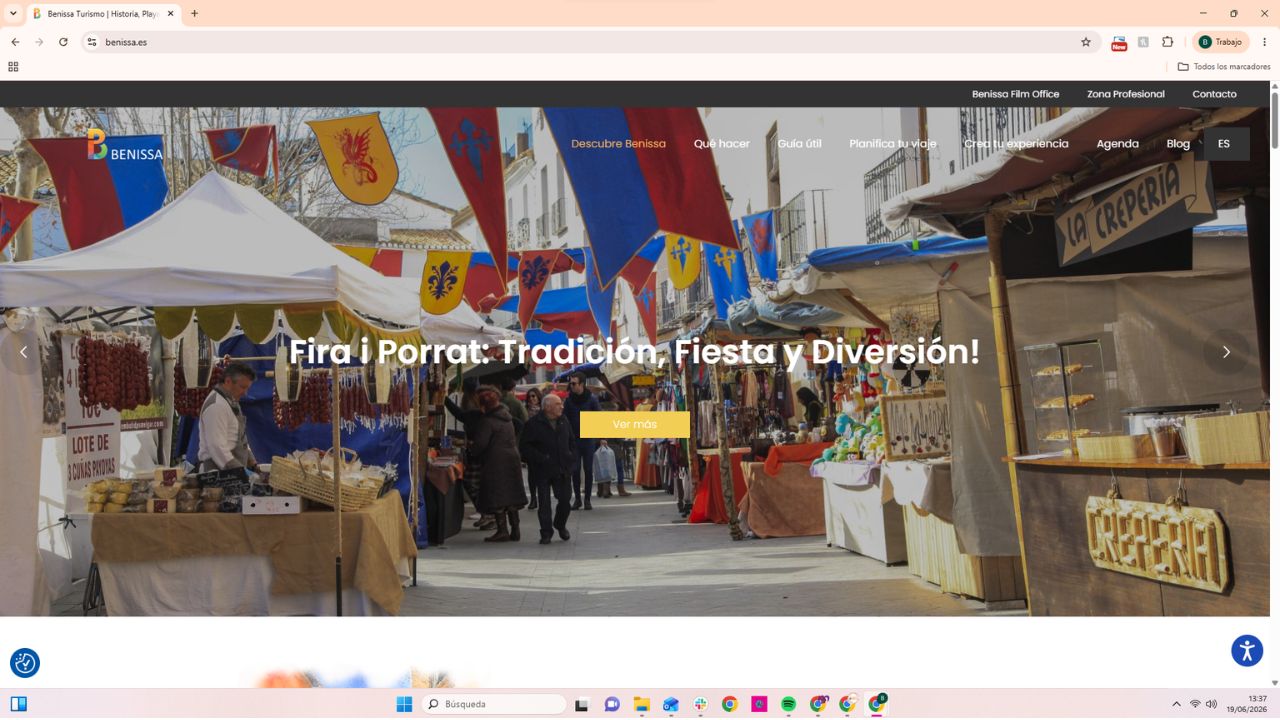The image size is (1280, 720).
Task: Open Zona Profesional link
Action: click(1126, 94)
